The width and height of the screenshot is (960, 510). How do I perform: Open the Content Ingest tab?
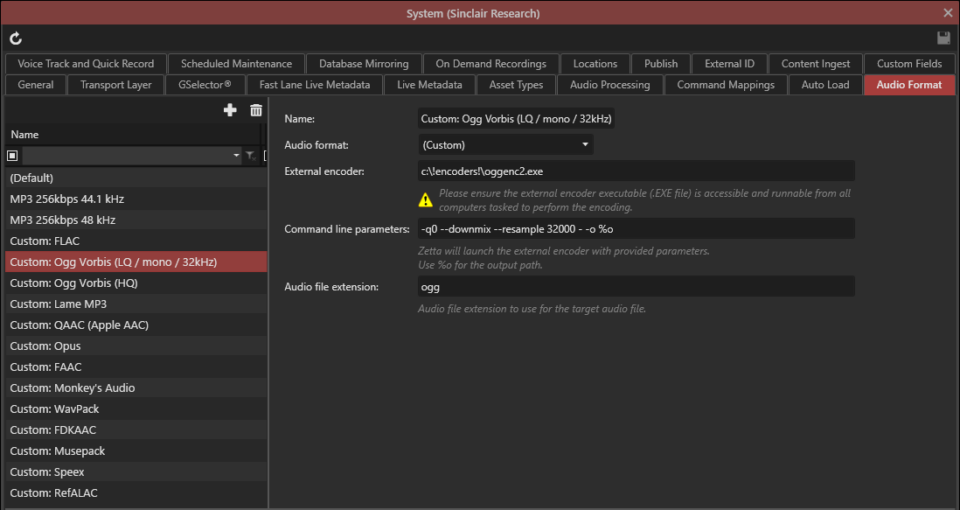click(816, 64)
